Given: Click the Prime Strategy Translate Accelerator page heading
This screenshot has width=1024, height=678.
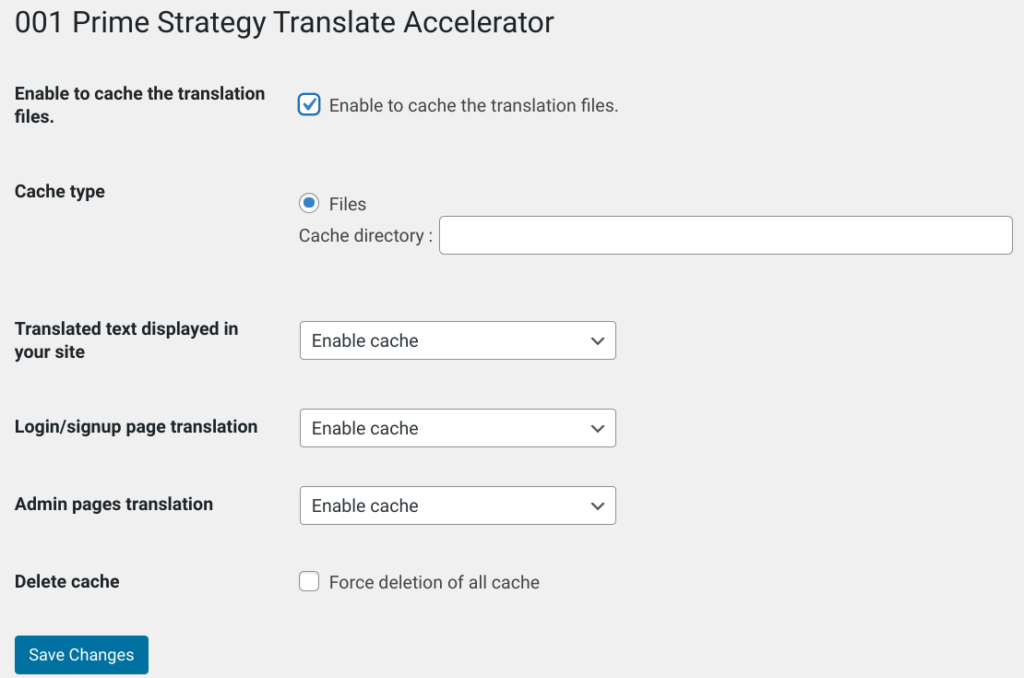Looking at the screenshot, I should [284, 23].
